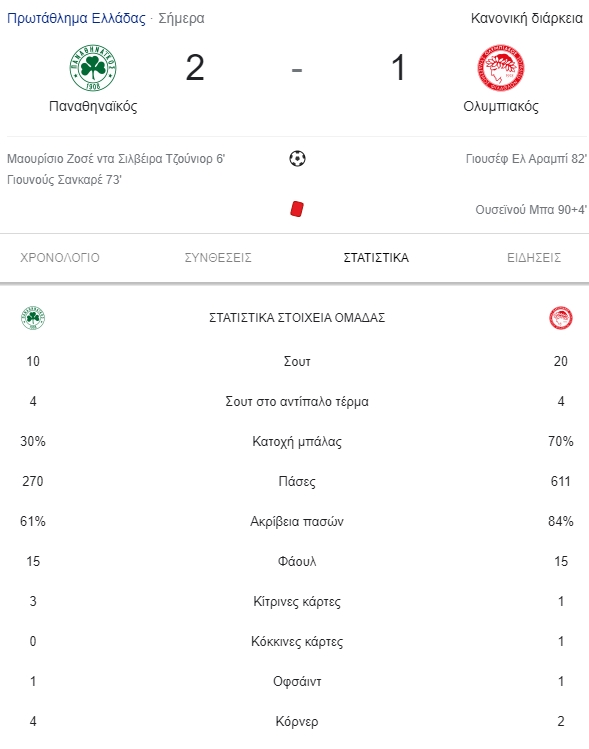Click the small Panathinaikos logo in statistics

pos(33,318)
